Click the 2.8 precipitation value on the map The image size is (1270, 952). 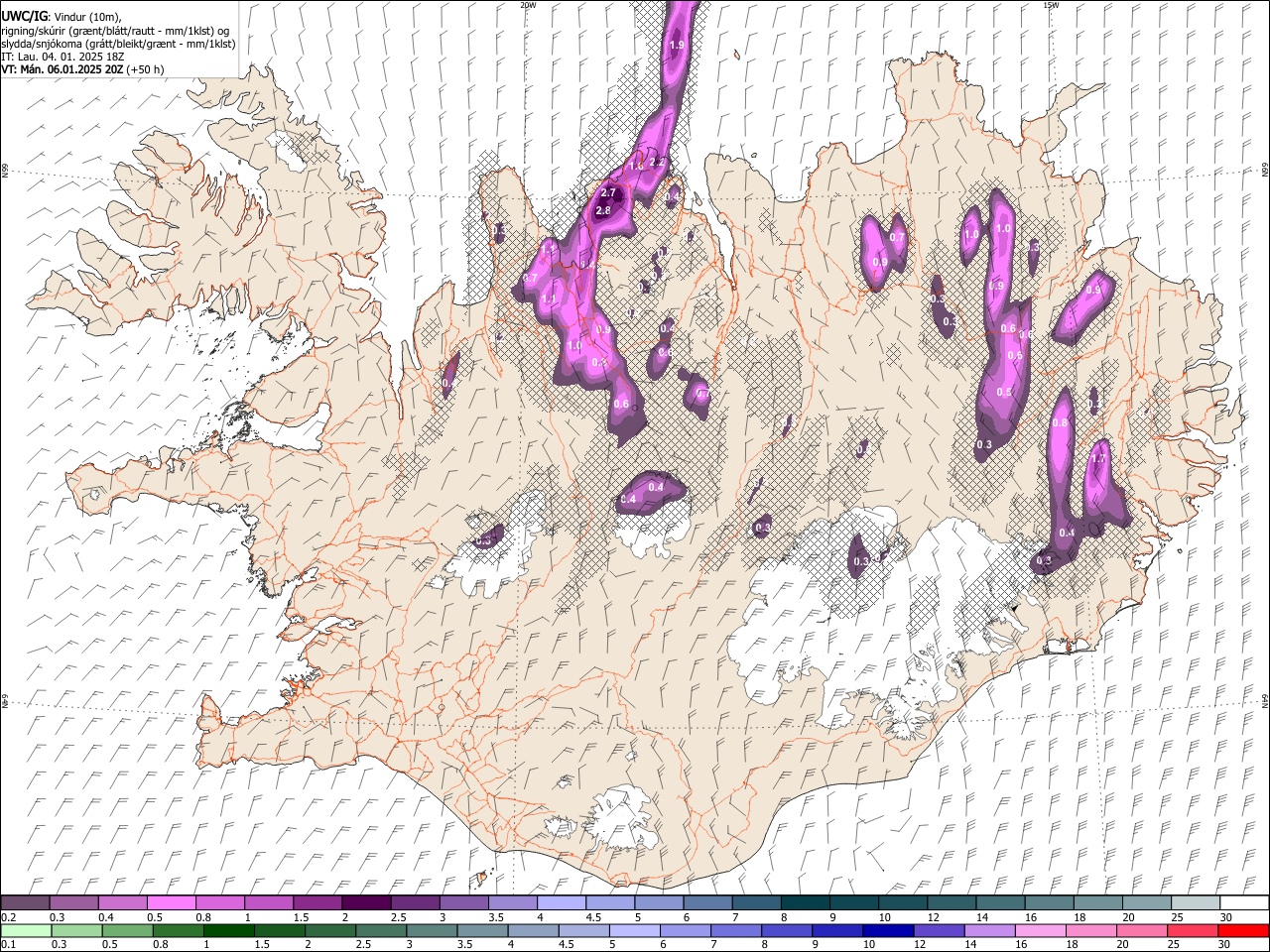pyautogui.click(x=603, y=210)
